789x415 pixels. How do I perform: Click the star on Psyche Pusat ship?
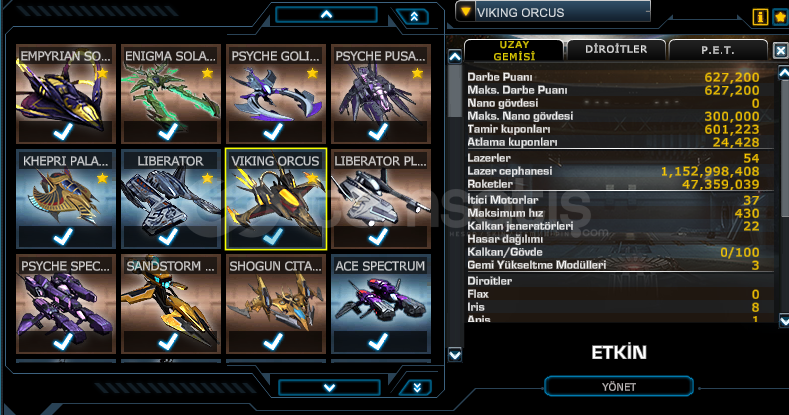[x=417, y=74]
